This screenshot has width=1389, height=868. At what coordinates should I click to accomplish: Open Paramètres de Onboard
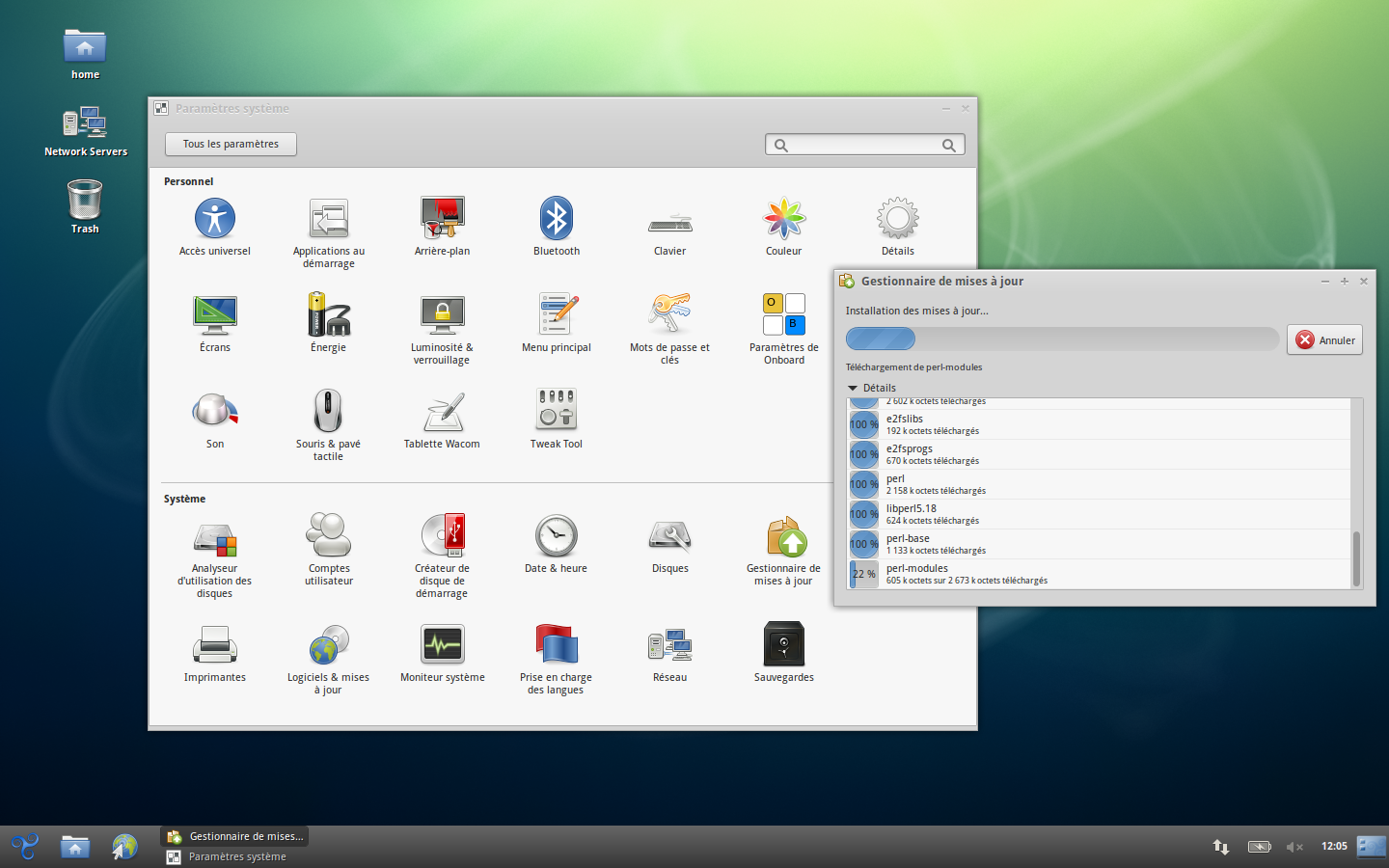(x=783, y=330)
